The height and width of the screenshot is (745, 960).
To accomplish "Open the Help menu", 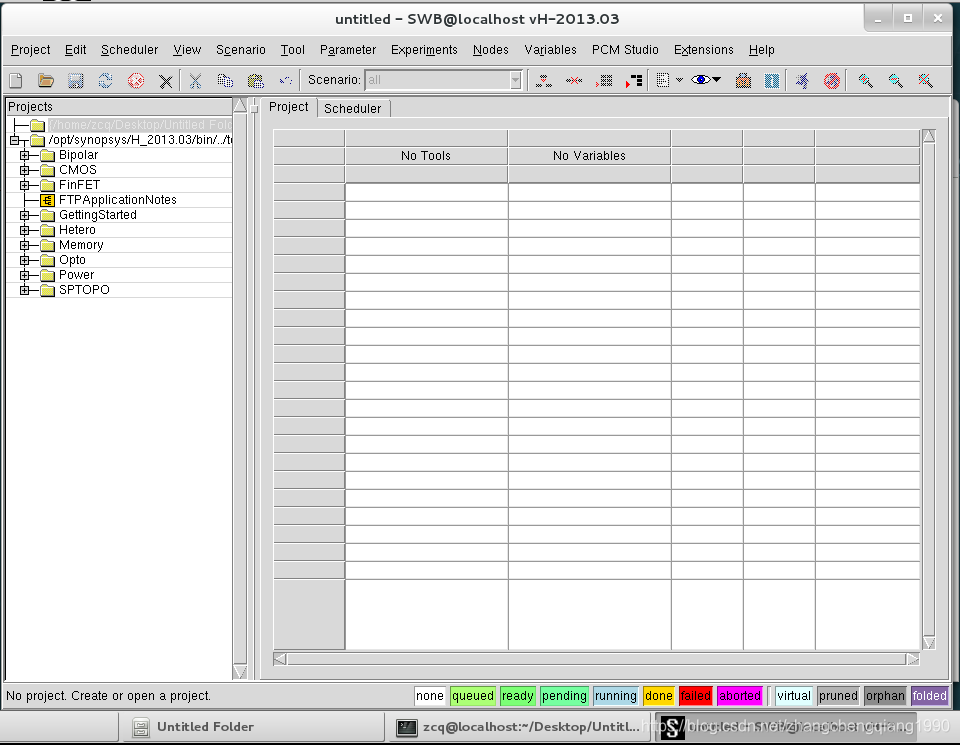I will (762, 50).
